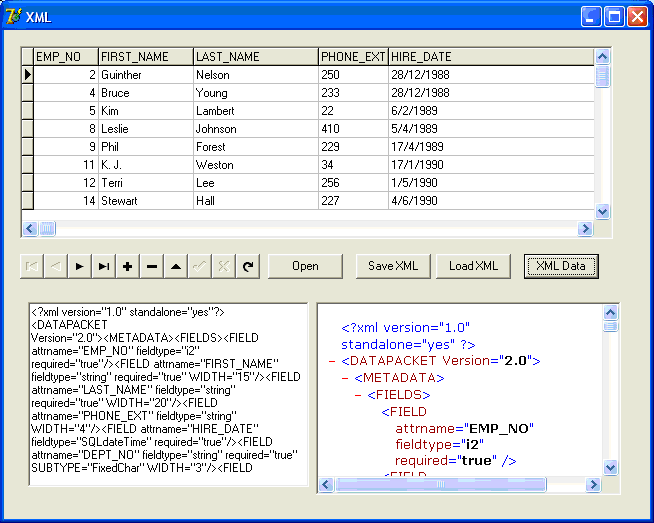Click the Open button

point(305,266)
